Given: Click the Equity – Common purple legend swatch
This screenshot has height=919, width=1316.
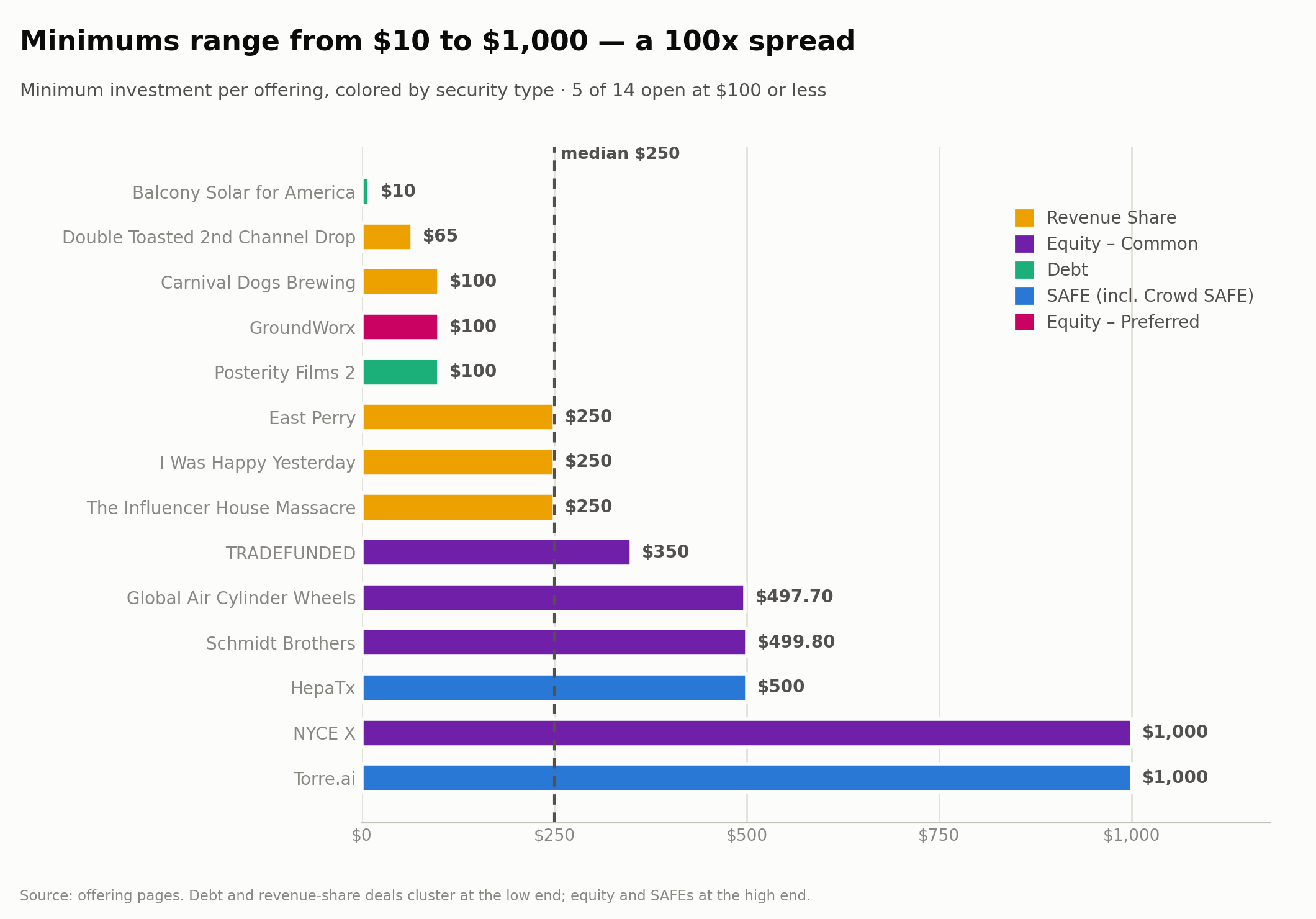Looking at the screenshot, I should pyautogui.click(x=1024, y=244).
